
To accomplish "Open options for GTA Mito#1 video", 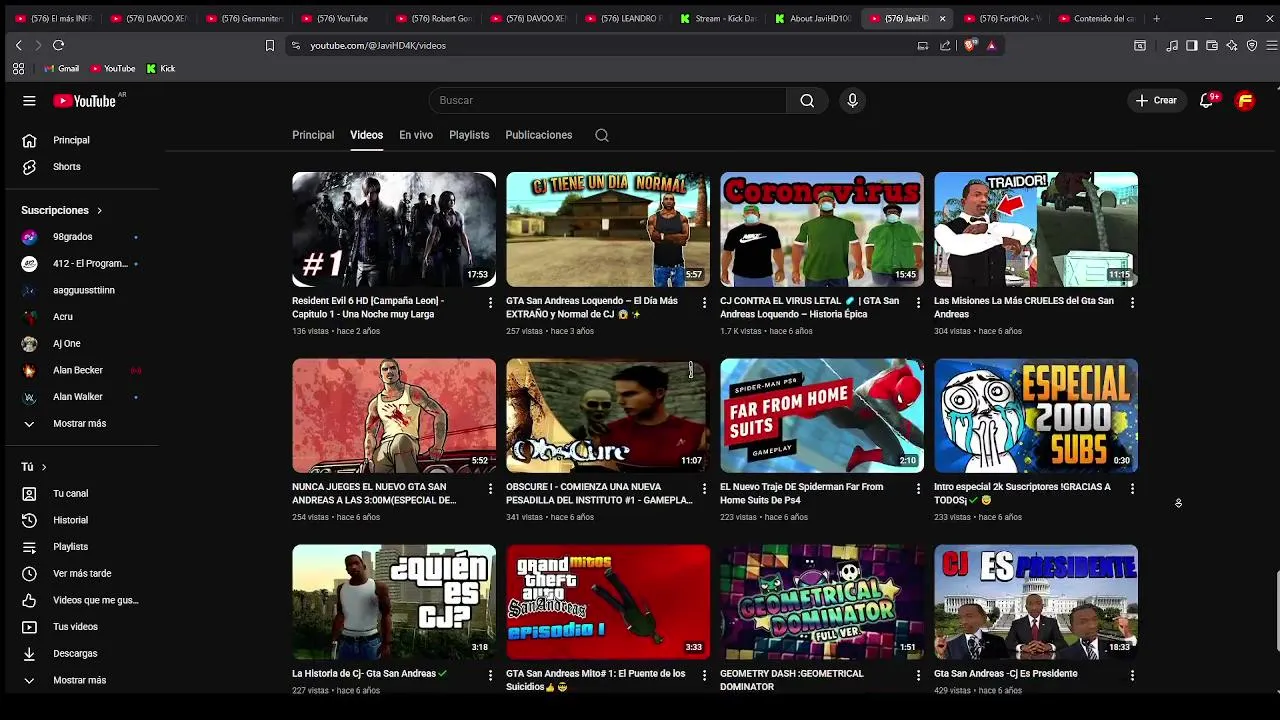I will (x=704, y=675).
